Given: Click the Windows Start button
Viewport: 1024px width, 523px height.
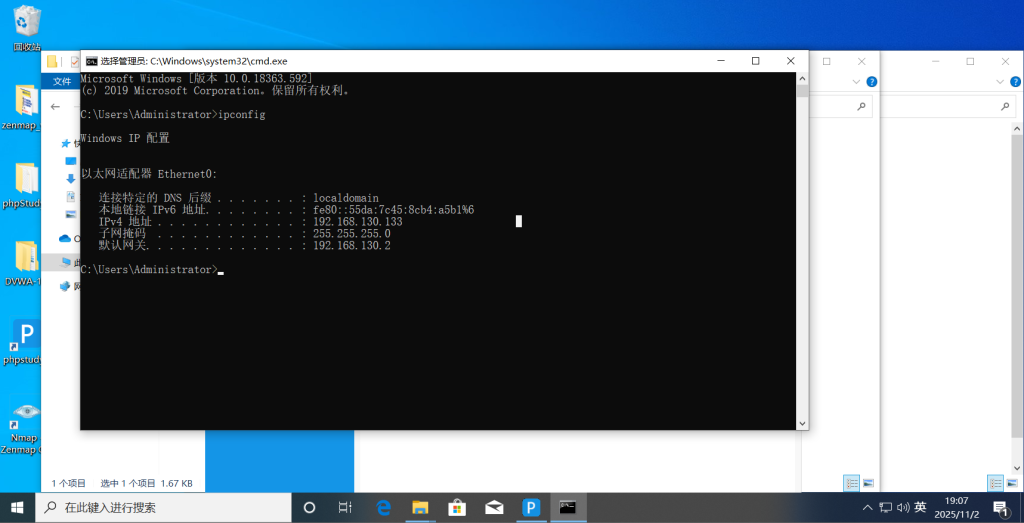Looking at the screenshot, I should pos(18,507).
